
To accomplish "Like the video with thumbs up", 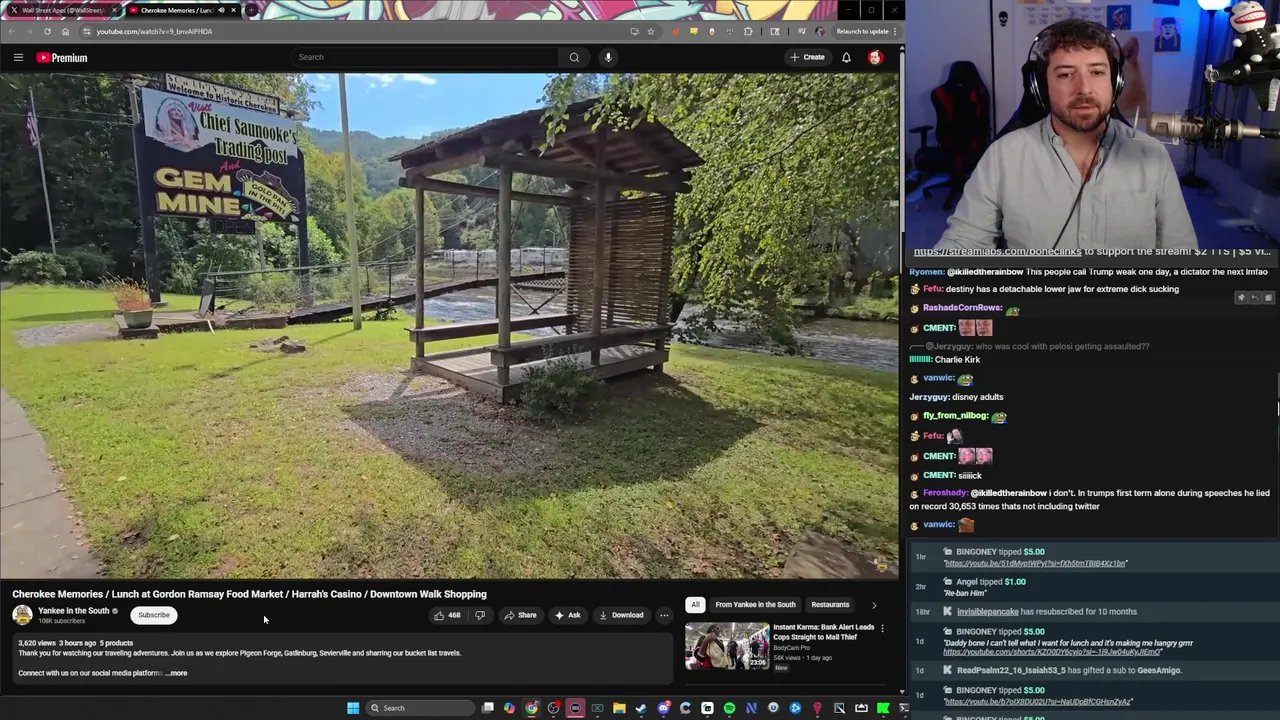I will [x=447, y=615].
